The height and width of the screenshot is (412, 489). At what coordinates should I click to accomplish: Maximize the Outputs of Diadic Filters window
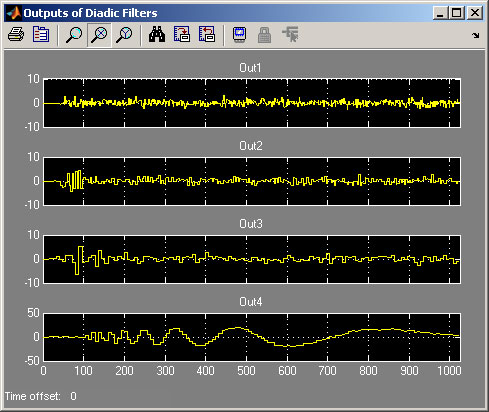click(x=457, y=13)
